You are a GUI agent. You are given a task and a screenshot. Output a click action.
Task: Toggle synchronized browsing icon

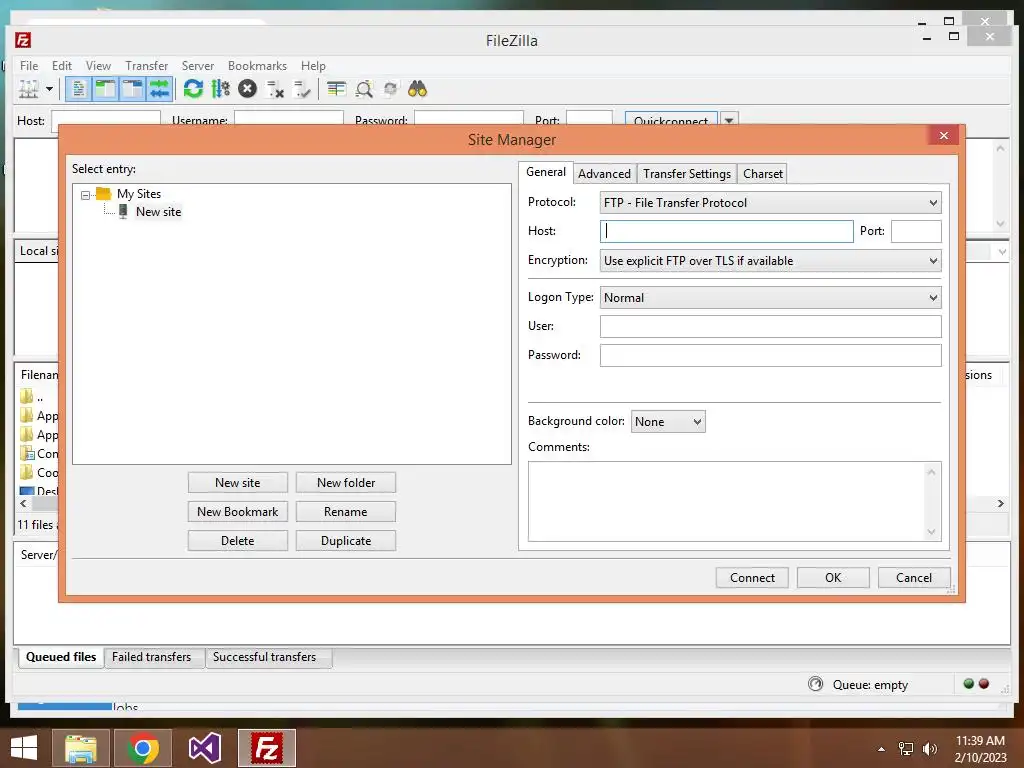click(x=391, y=89)
